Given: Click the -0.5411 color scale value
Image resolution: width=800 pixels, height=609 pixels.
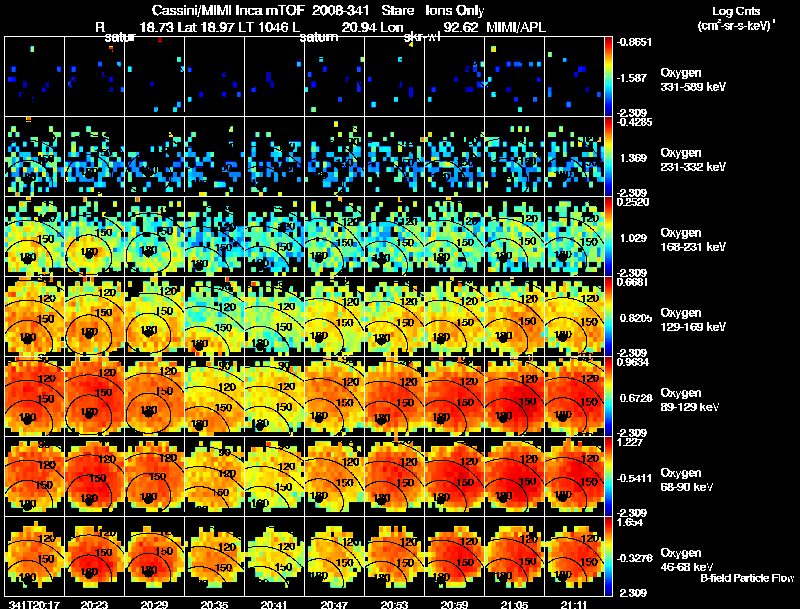Looking at the screenshot, I should tap(634, 478).
